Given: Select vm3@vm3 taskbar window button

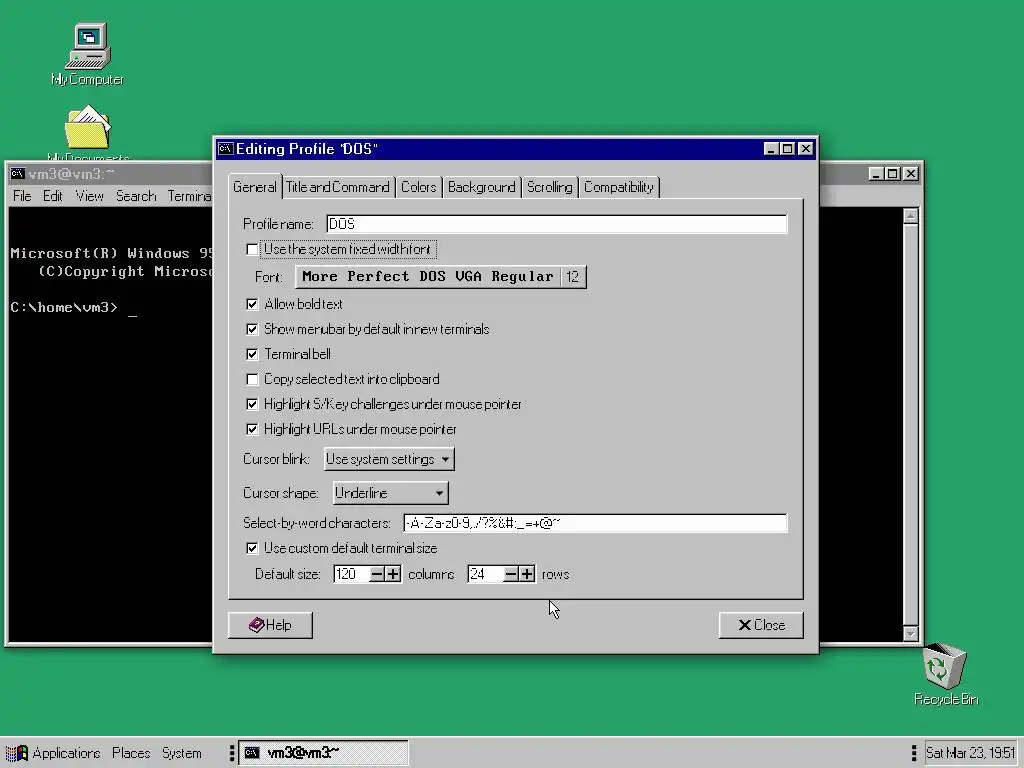Looking at the screenshot, I should [x=323, y=753].
